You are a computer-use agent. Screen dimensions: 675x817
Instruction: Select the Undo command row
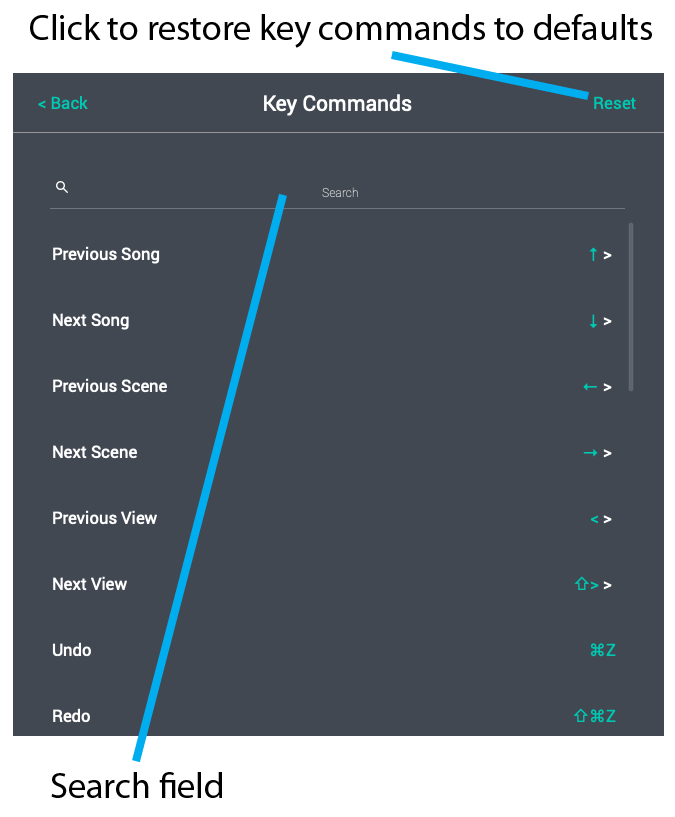[x=300, y=650]
